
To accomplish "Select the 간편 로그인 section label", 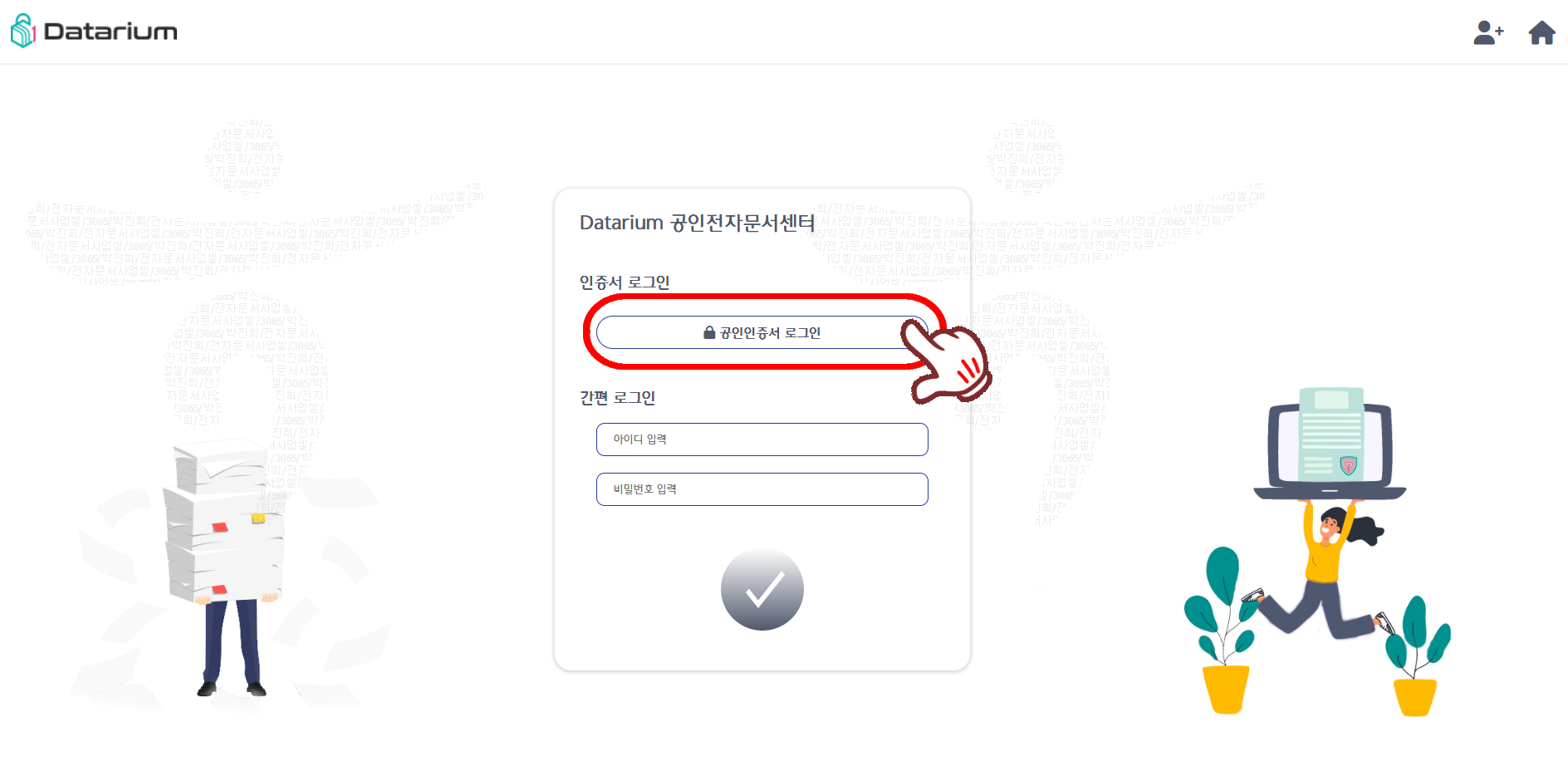I will 617,398.
